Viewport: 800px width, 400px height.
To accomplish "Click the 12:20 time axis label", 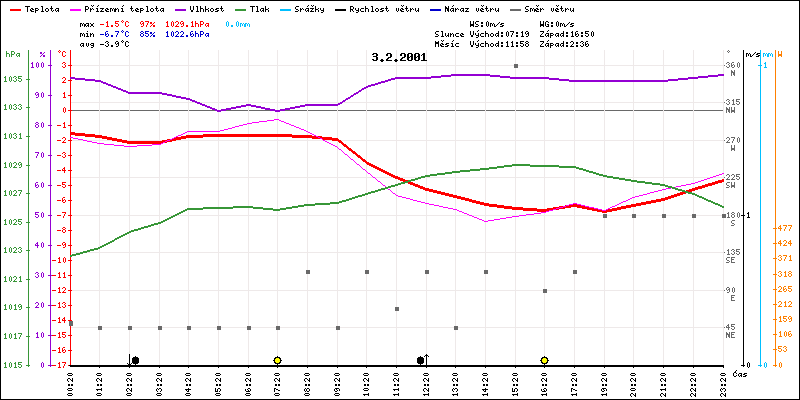I will click(426, 383).
